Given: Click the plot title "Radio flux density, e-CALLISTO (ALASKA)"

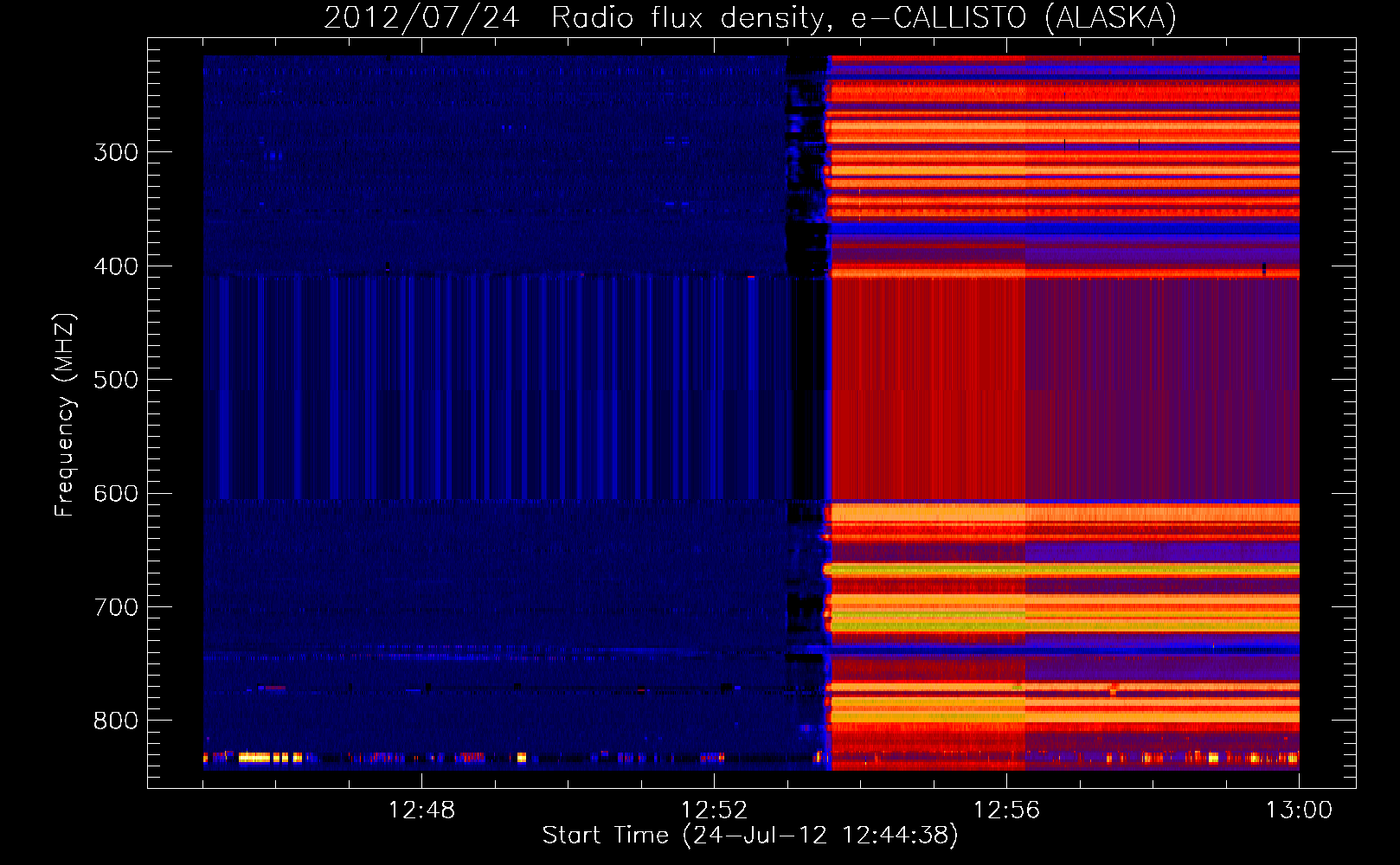Looking at the screenshot, I should pyautogui.click(x=864, y=18).
